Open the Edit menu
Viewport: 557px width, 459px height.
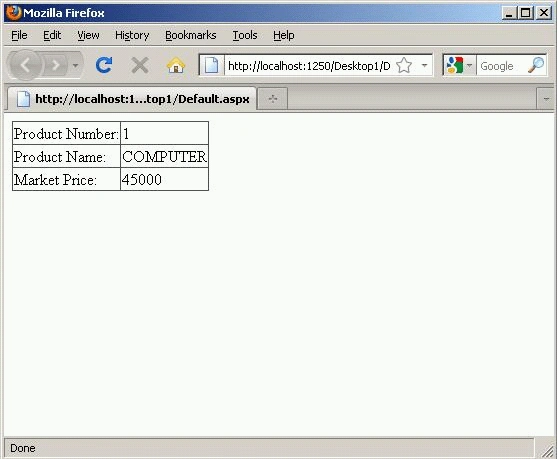pyautogui.click(x=52, y=35)
